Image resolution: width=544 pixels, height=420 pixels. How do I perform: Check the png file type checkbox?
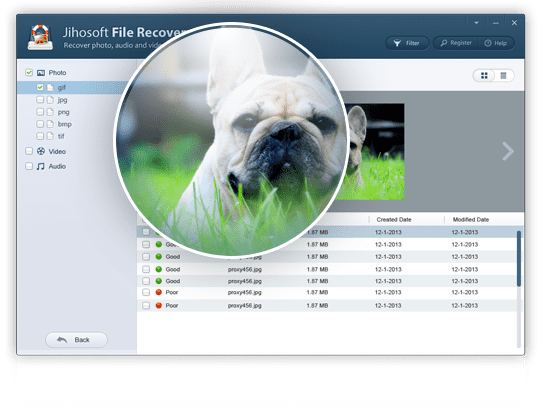point(40,112)
